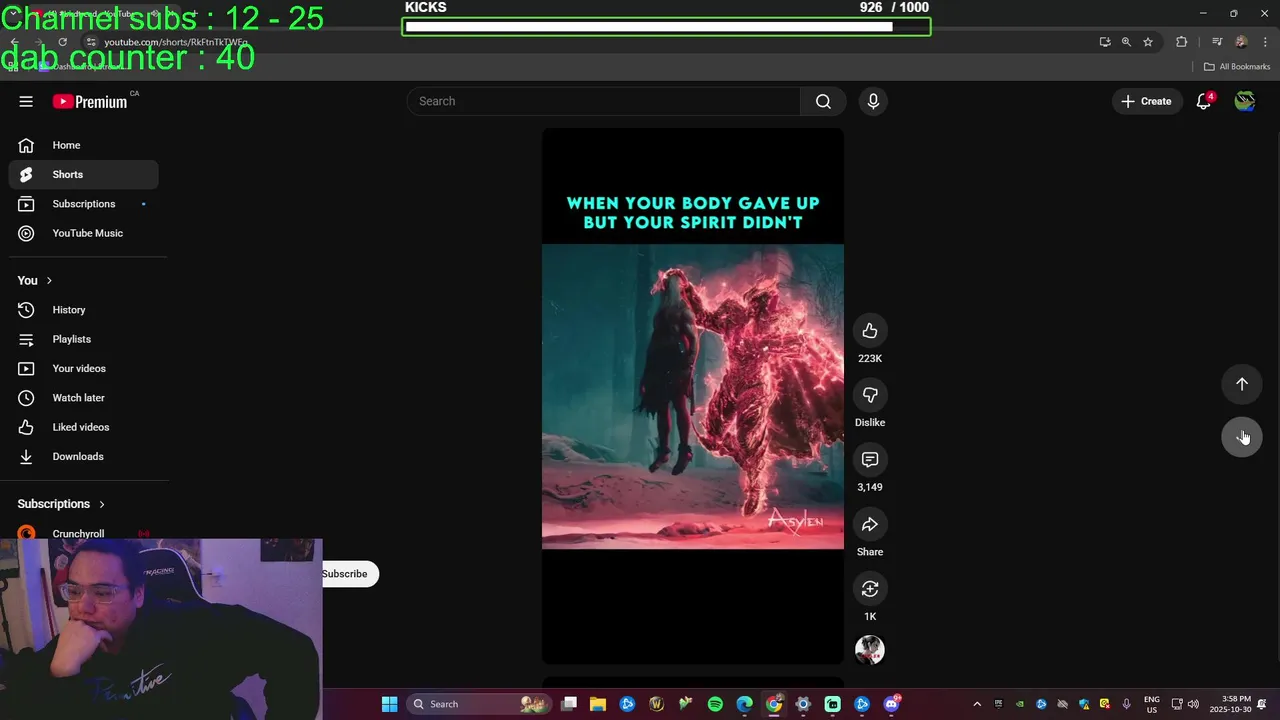Switch to Chrome in the taskbar

point(774,704)
